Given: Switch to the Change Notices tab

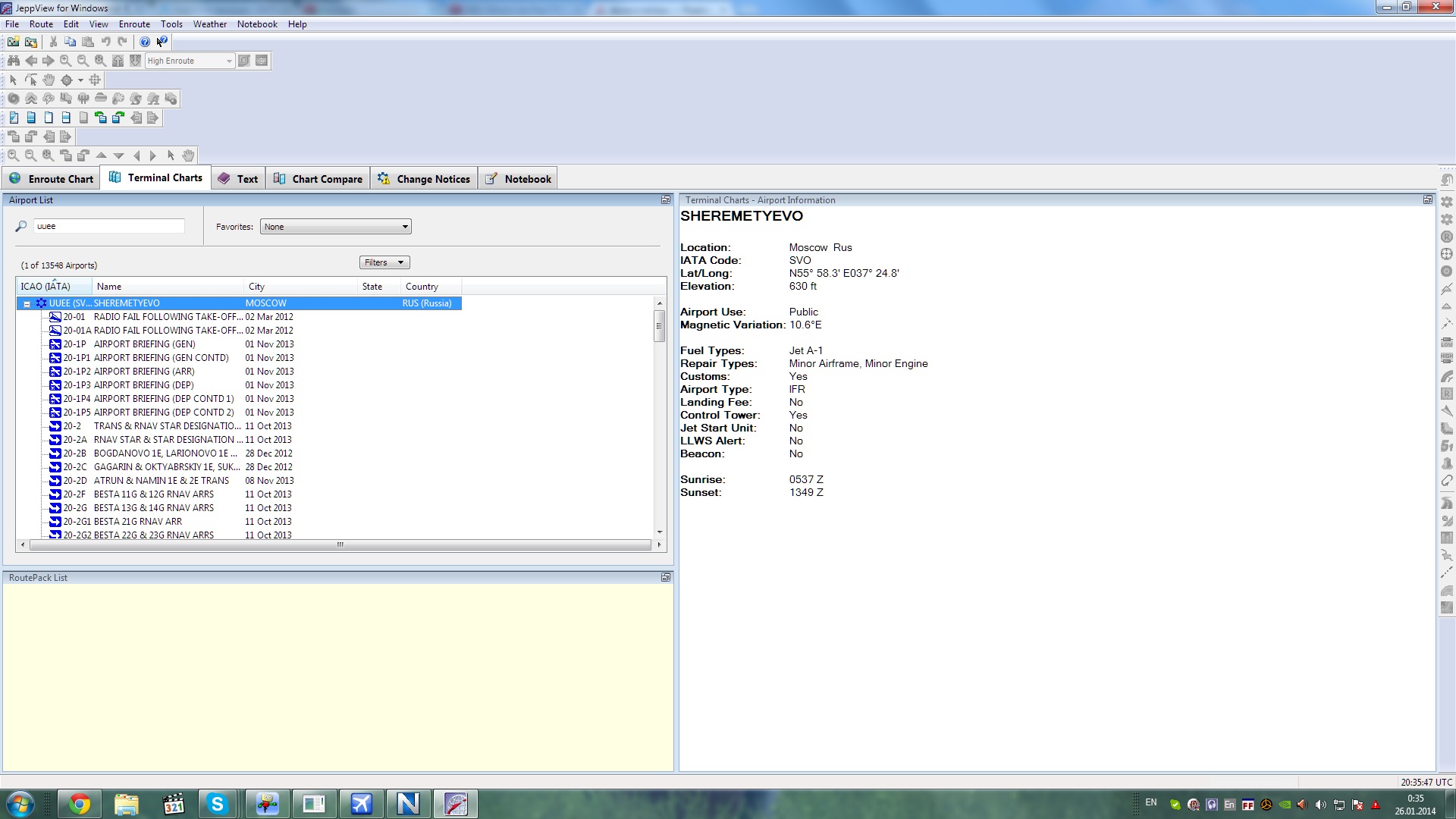Looking at the screenshot, I should 424,179.
